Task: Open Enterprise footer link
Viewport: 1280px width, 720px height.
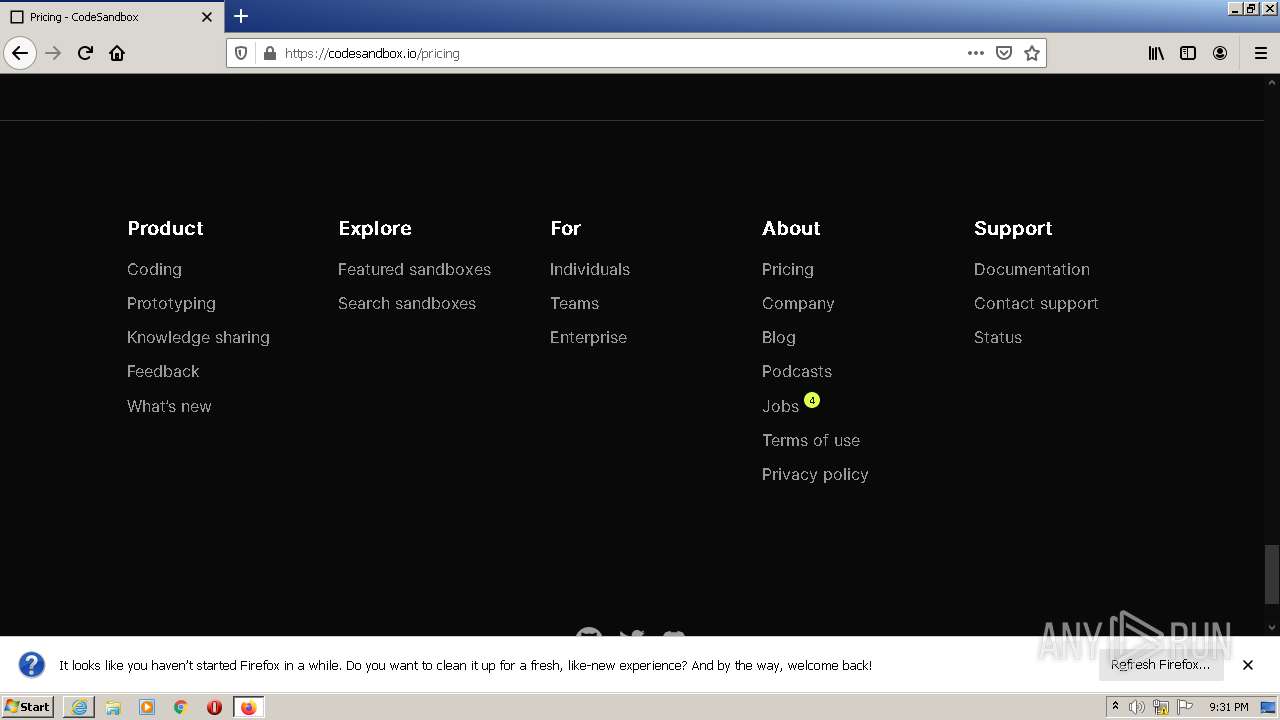Action: tap(588, 337)
